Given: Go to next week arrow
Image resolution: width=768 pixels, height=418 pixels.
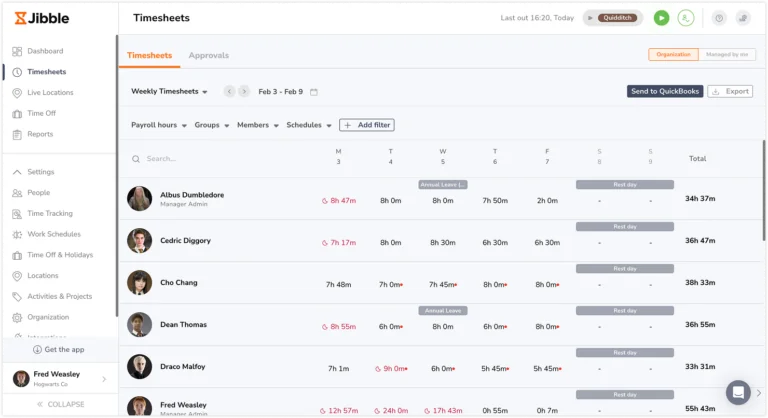Looking at the screenshot, I should 244,92.
